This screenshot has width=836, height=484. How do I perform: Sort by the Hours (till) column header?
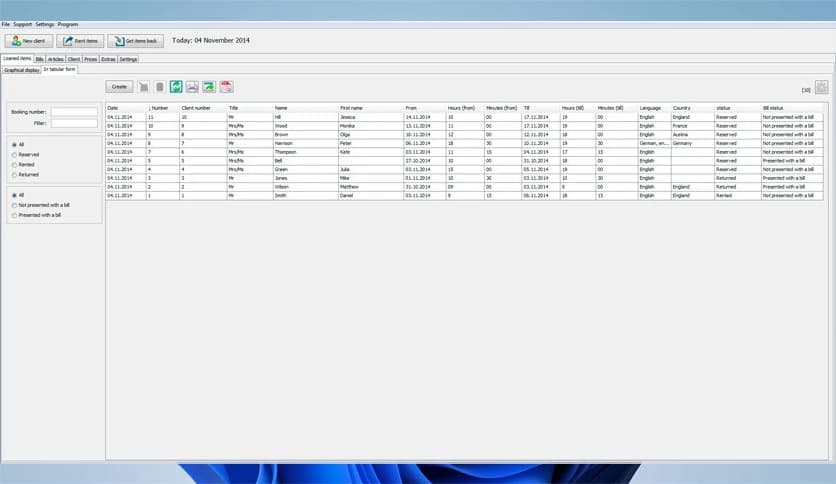click(x=577, y=108)
